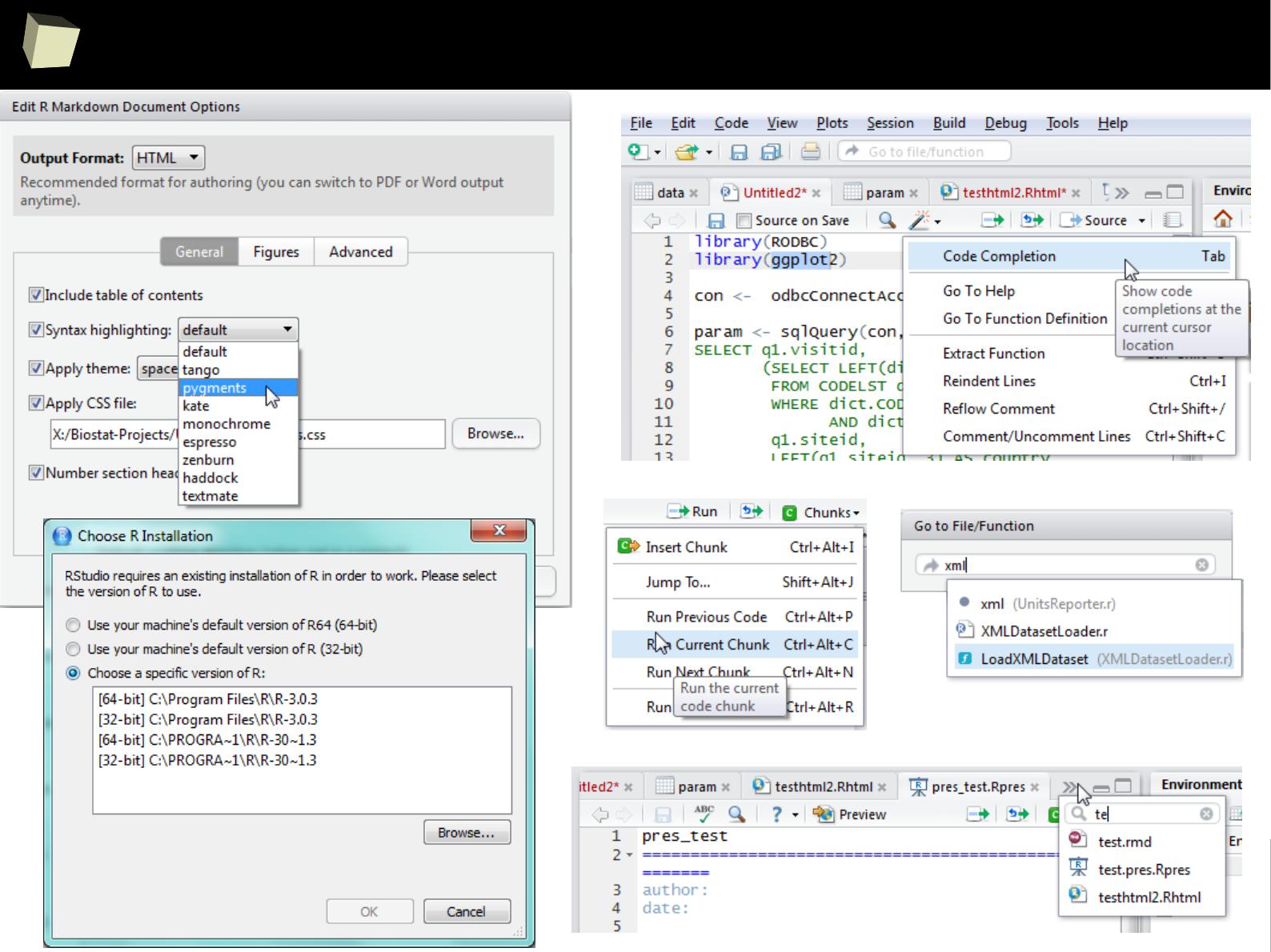Viewport: 1271px width, 952px height.
Task: Click the Go to file/function field
Action: click(924, 151)
